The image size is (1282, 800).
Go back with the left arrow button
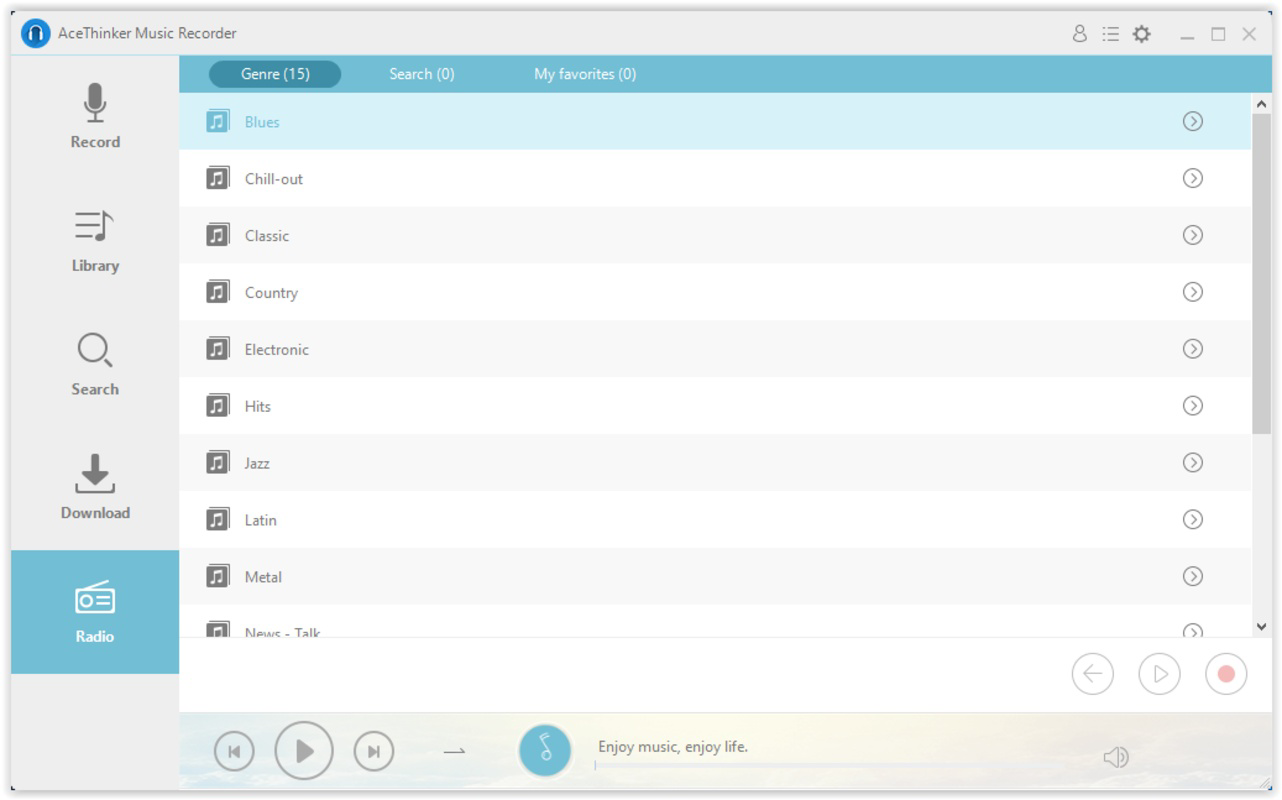point(1092,674)
